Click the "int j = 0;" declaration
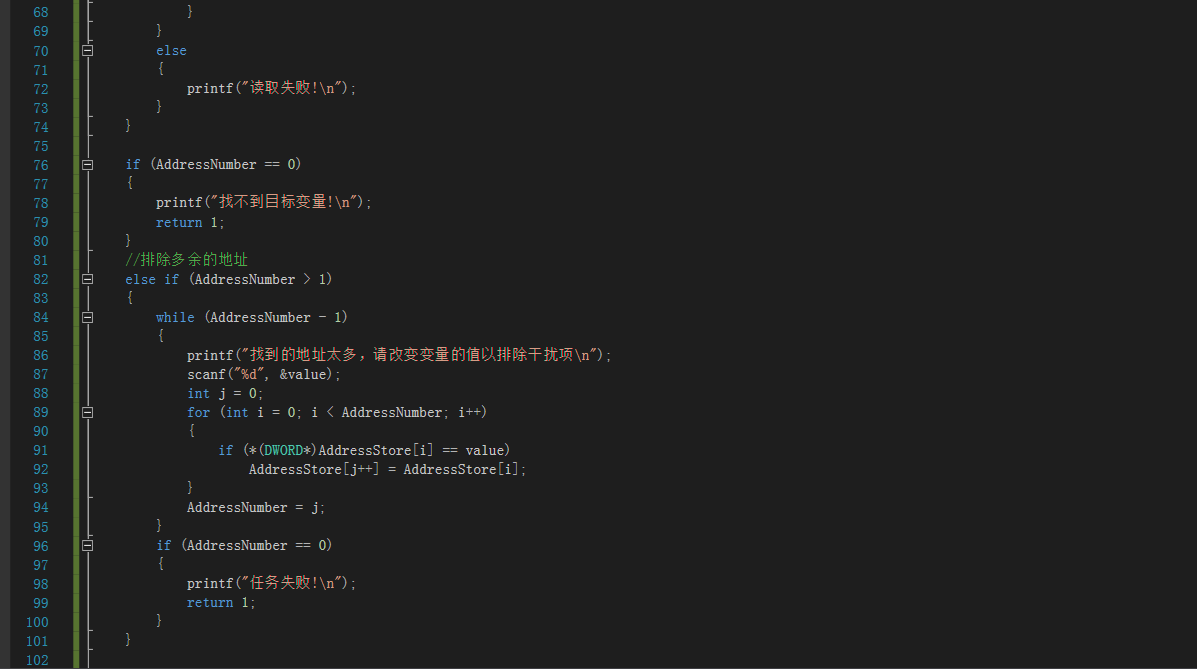This screenshot has width=1197, height=669. pyautogui.click(x=225, y=393)
